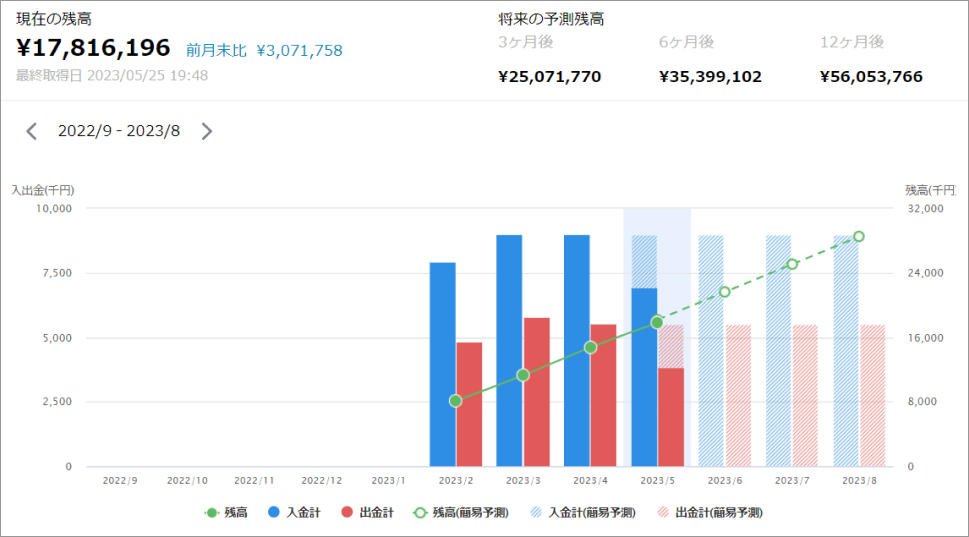969x537 pixels.
Task: Click the forecast 残高 point at 2023/6
Action: (x=725, y=292)
